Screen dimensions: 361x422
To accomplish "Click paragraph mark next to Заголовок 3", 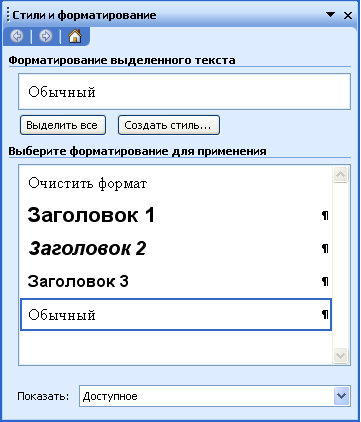I will 325,282.
